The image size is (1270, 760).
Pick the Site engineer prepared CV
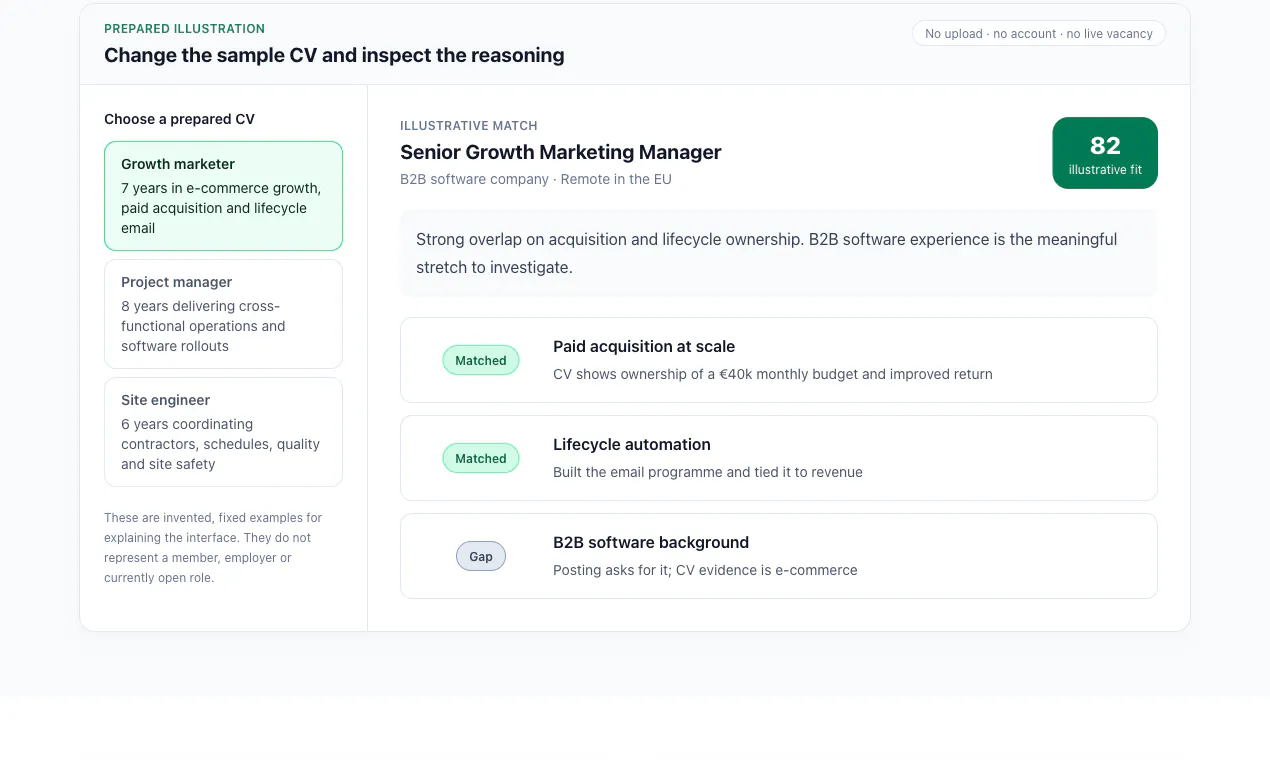click(223, 432)
